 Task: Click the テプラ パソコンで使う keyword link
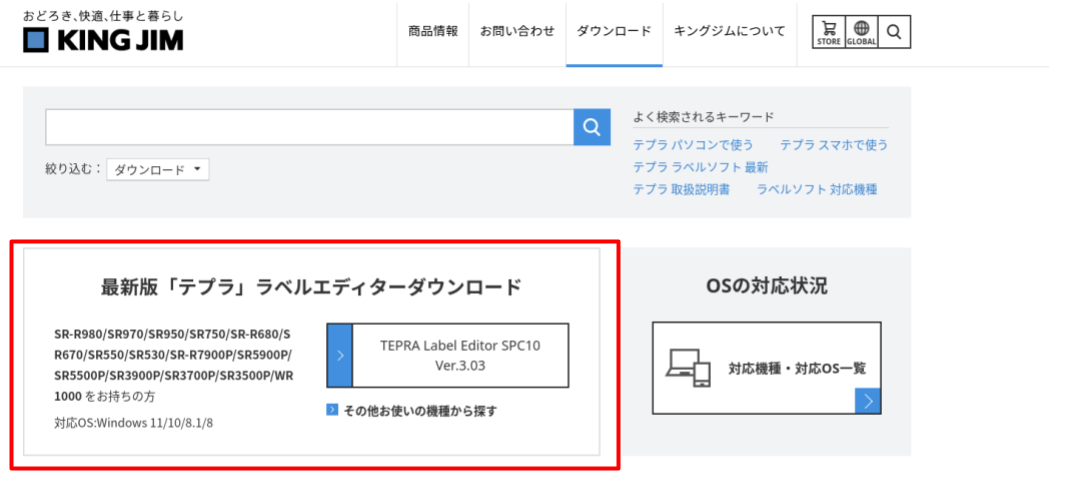[x=693, y=145]
